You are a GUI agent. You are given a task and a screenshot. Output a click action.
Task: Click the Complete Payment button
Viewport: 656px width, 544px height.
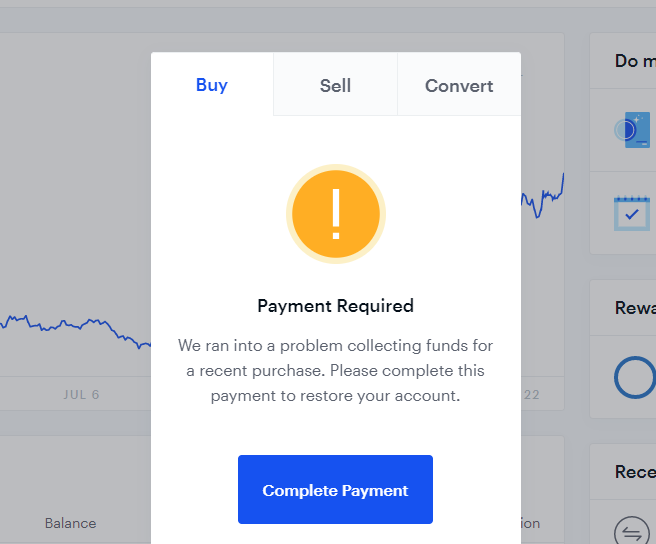click(x=335, y=489)
